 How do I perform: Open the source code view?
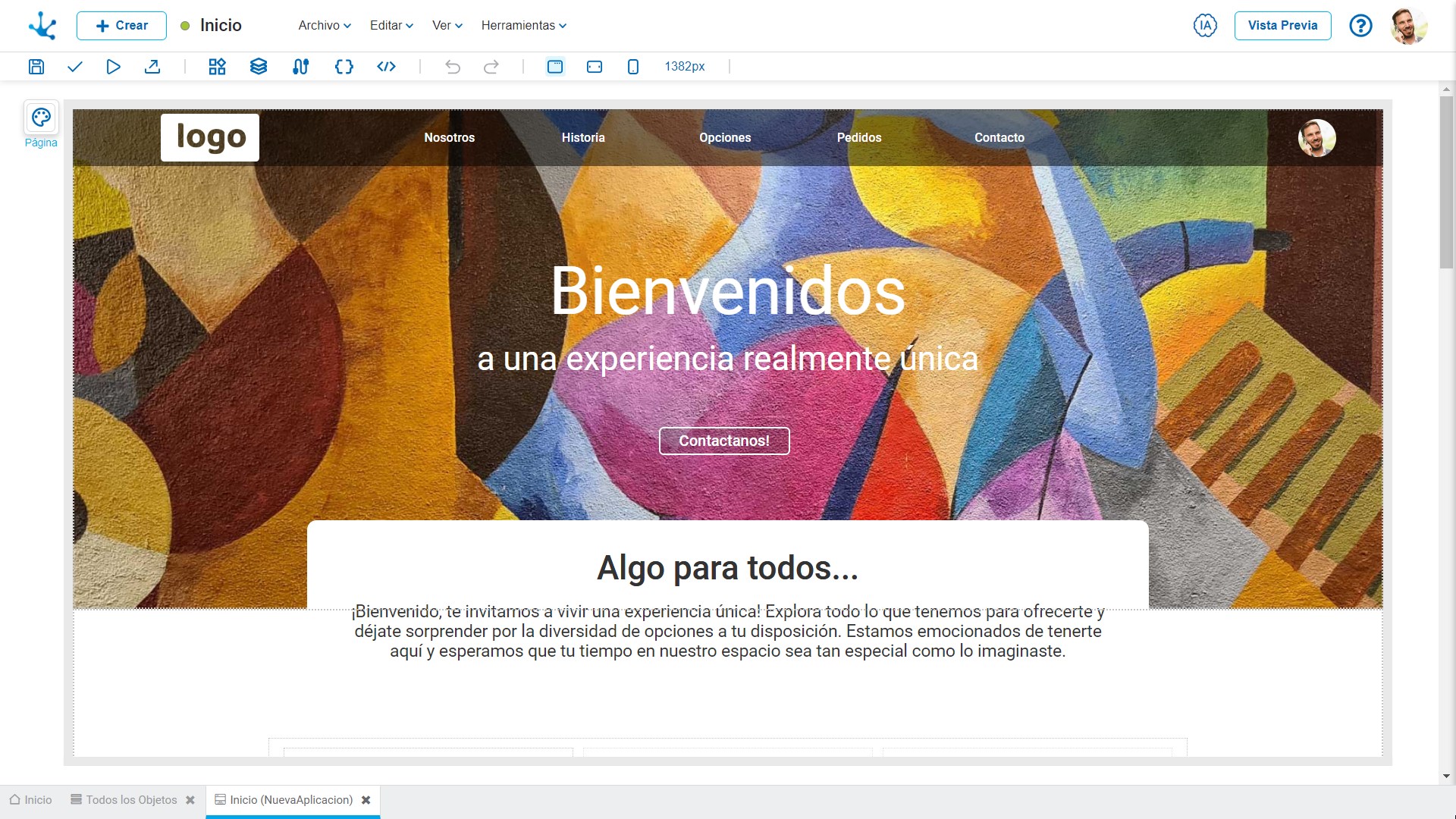(386, 67)
